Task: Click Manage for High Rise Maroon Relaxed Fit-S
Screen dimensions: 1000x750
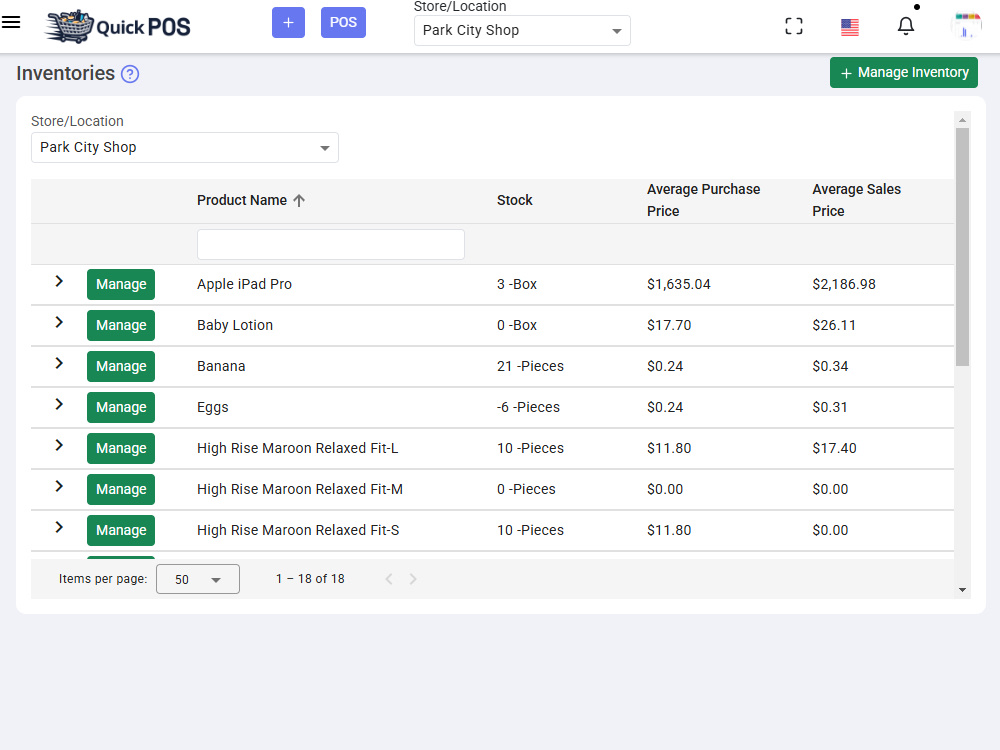Action: 121,530
